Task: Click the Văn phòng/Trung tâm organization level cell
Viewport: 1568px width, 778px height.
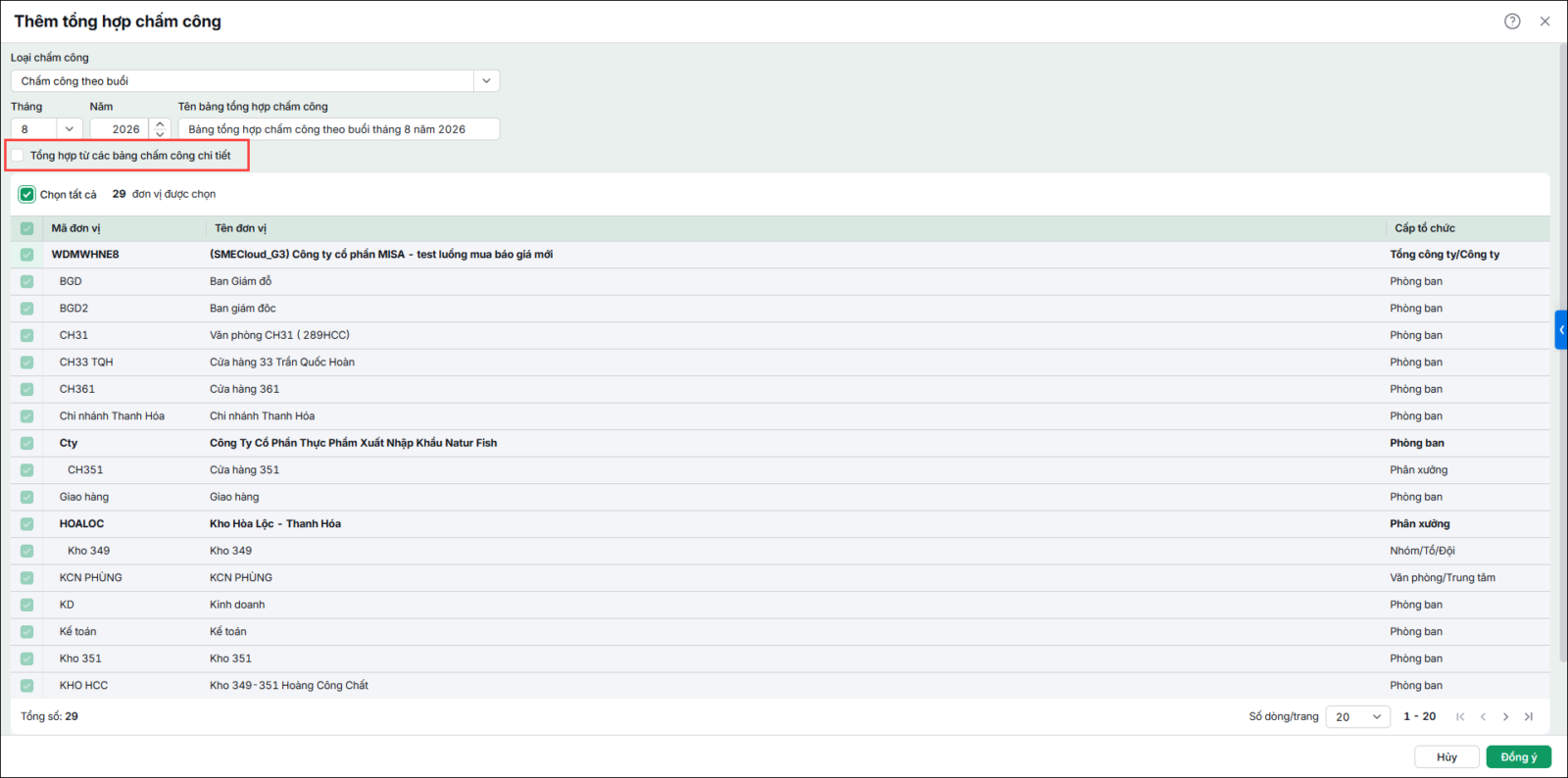Action: click(1443, 578)
